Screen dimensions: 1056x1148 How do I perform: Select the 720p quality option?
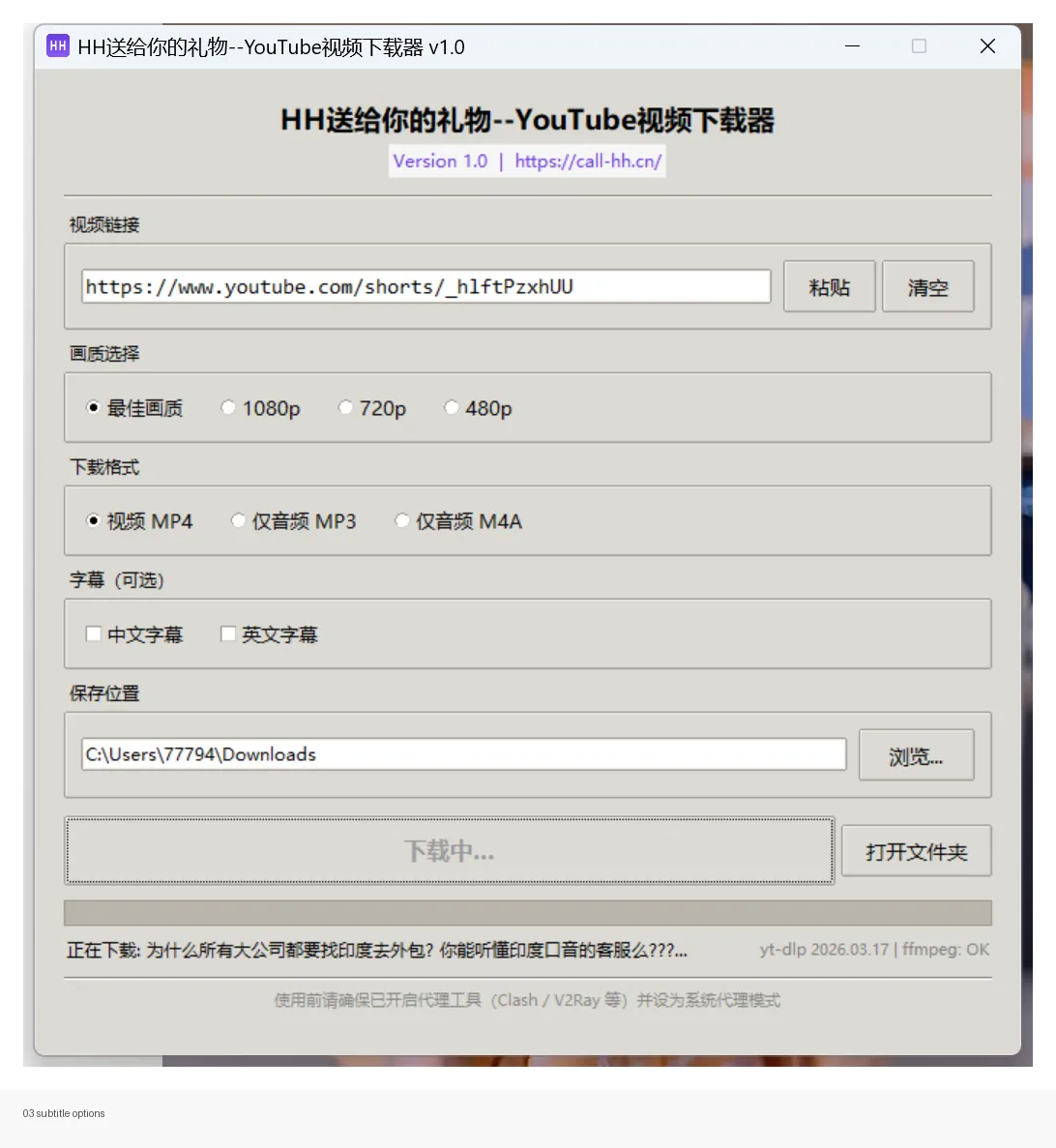[x=345, y=407]
